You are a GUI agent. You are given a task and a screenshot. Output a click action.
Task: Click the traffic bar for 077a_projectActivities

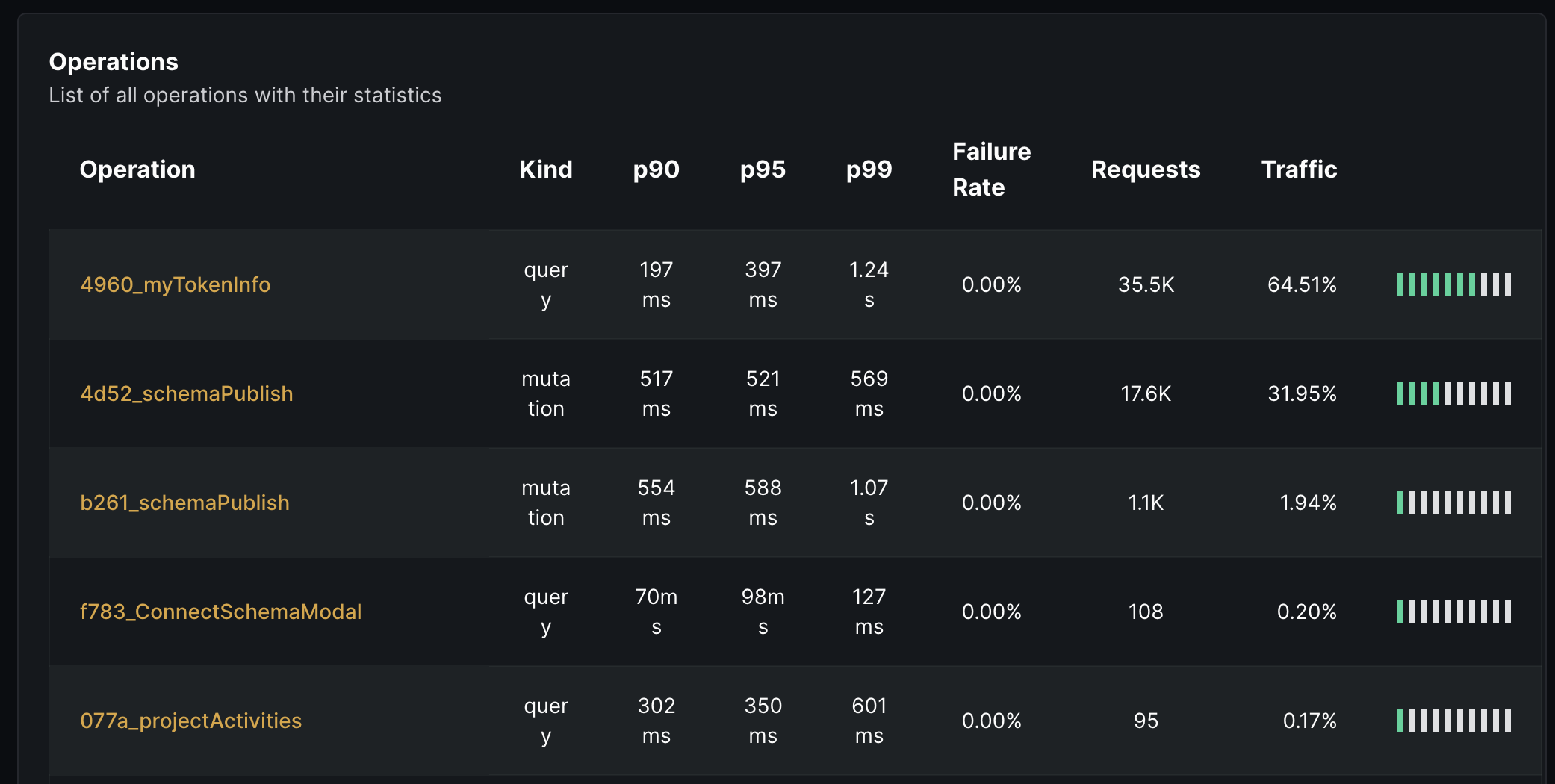pos(1453,721)
